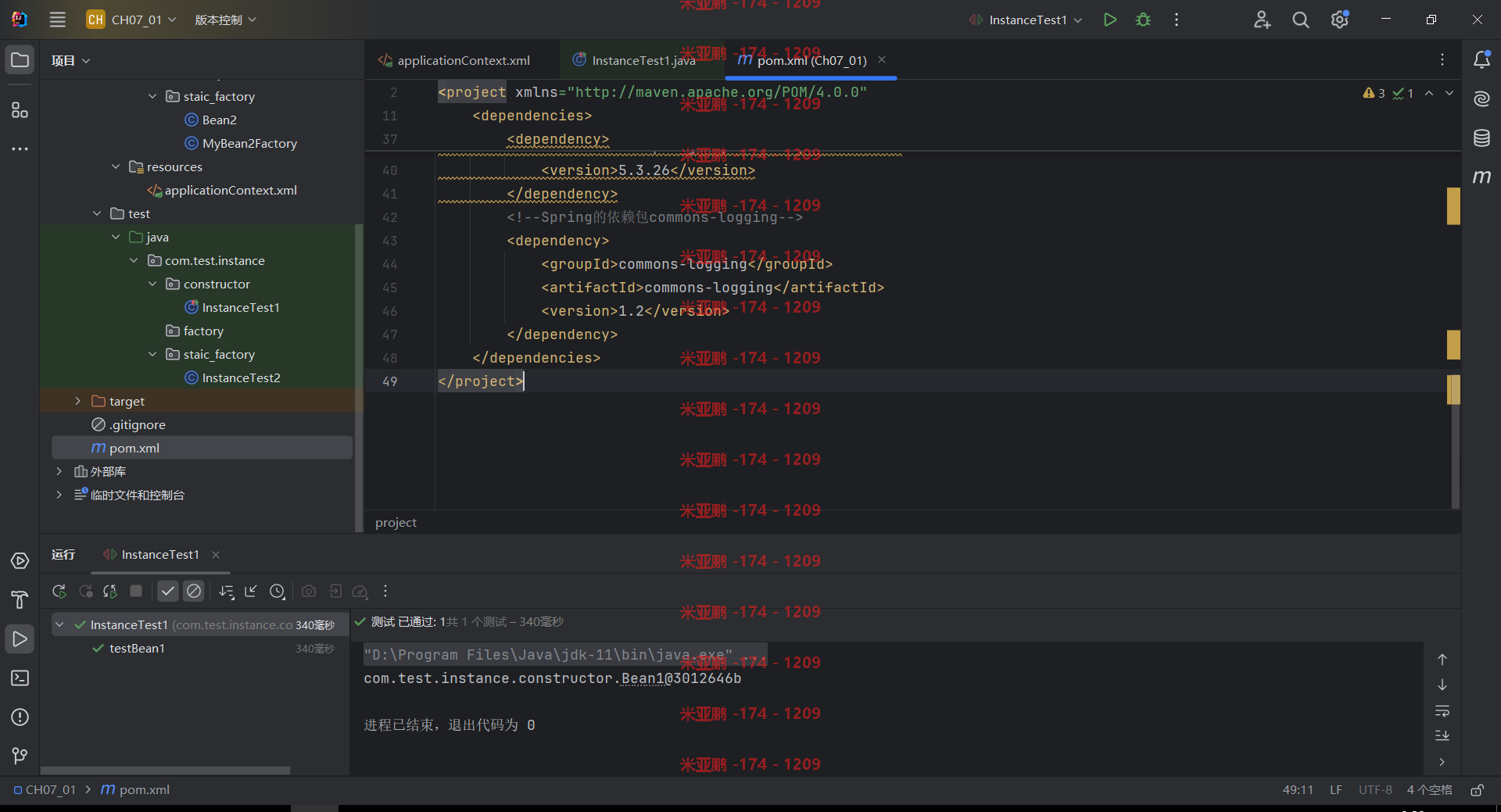The width and height of the screenshot is (1501, 812).
Task: Open the Services tool window icon
Action: pos(20,561)
